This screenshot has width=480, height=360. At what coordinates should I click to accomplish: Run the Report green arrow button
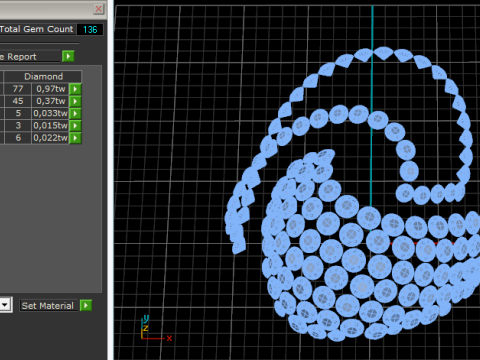tap(68, 56)
